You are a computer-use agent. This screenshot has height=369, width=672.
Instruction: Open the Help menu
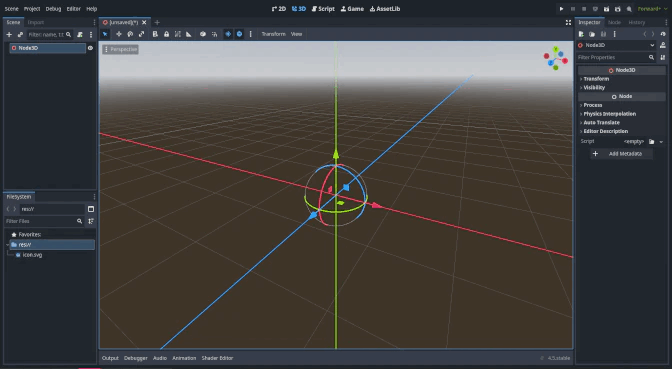(92, 9)
